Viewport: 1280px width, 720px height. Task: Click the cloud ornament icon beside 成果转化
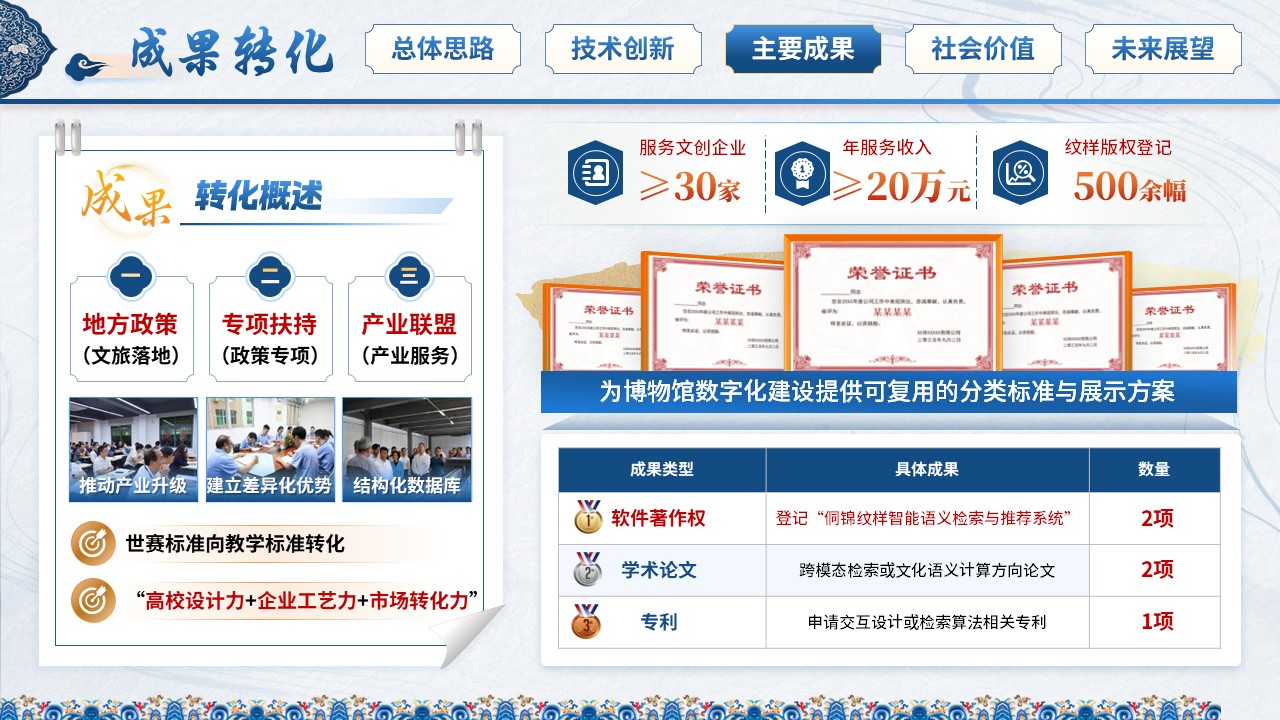88,68
